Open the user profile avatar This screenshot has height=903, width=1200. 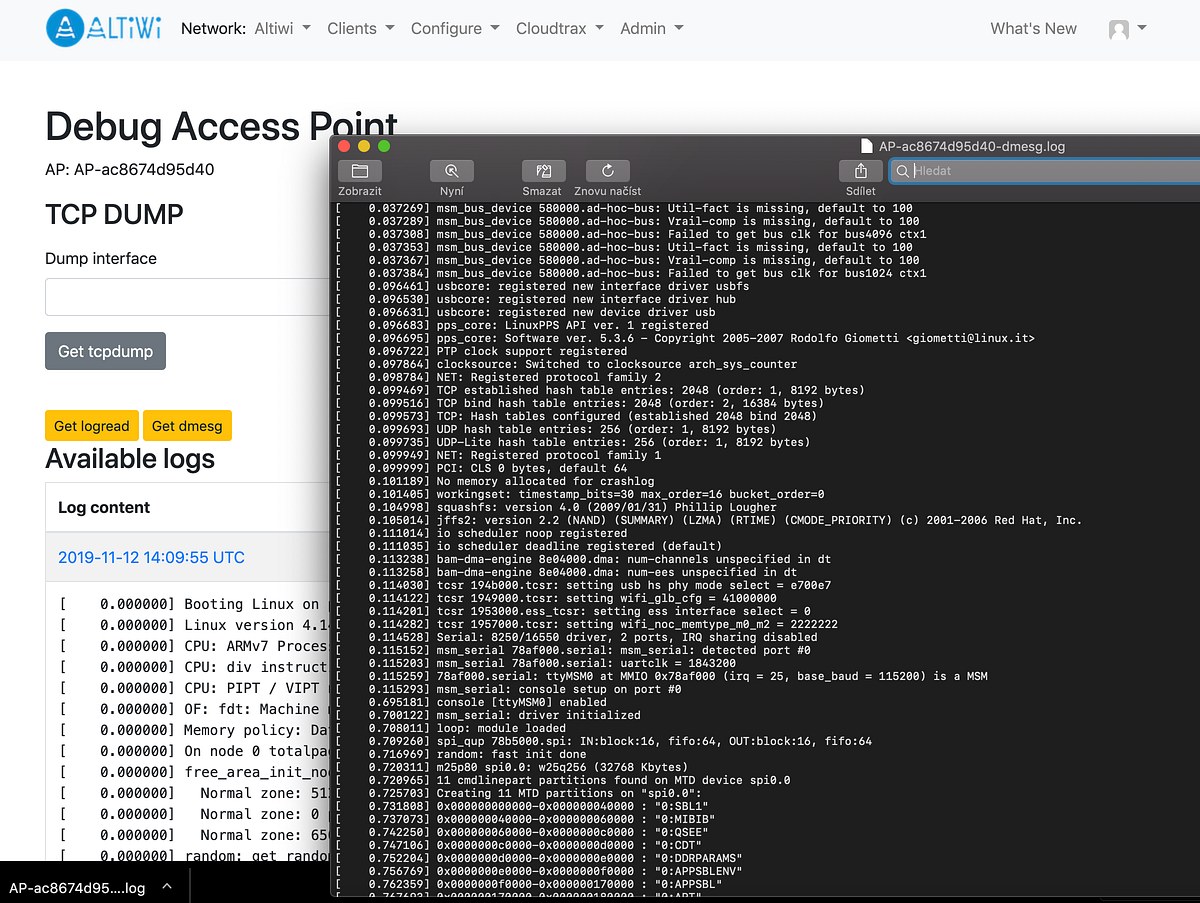point(1120,28)
